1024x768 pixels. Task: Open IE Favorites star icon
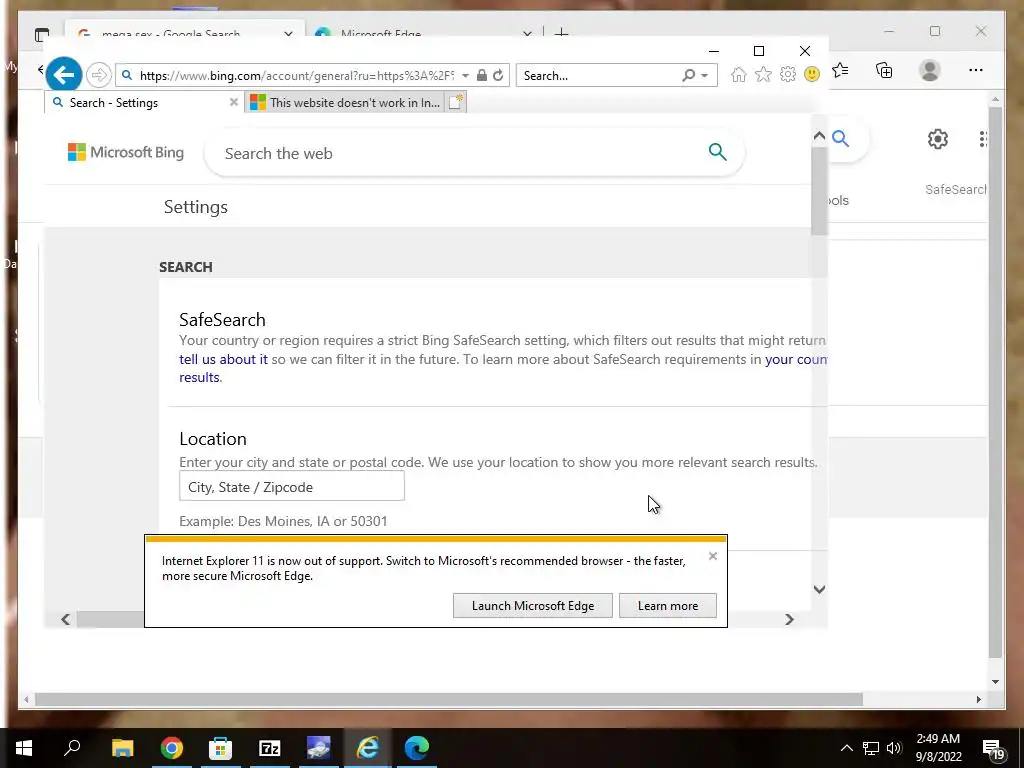coord(763,75)
